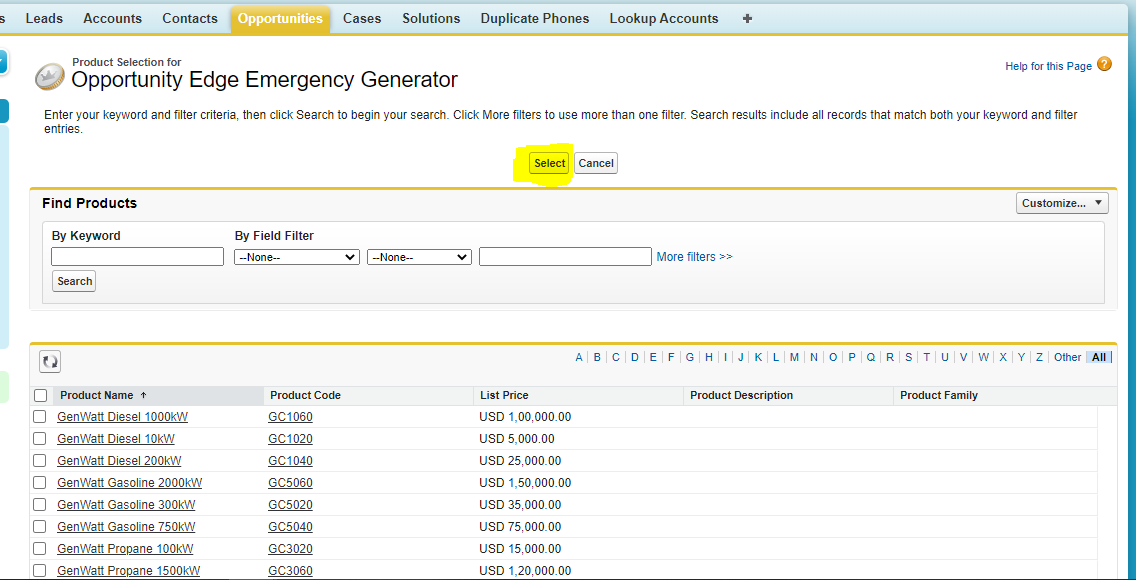The image size is (1136, 580).
Task: Check the GenWatt Diesel 1000kW checkbox
Action: coord(40,417)
